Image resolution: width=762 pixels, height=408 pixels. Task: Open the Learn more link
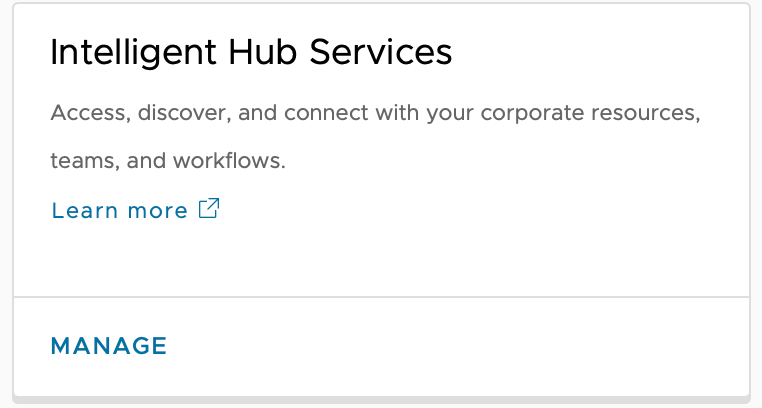click(x=120, y=211)
